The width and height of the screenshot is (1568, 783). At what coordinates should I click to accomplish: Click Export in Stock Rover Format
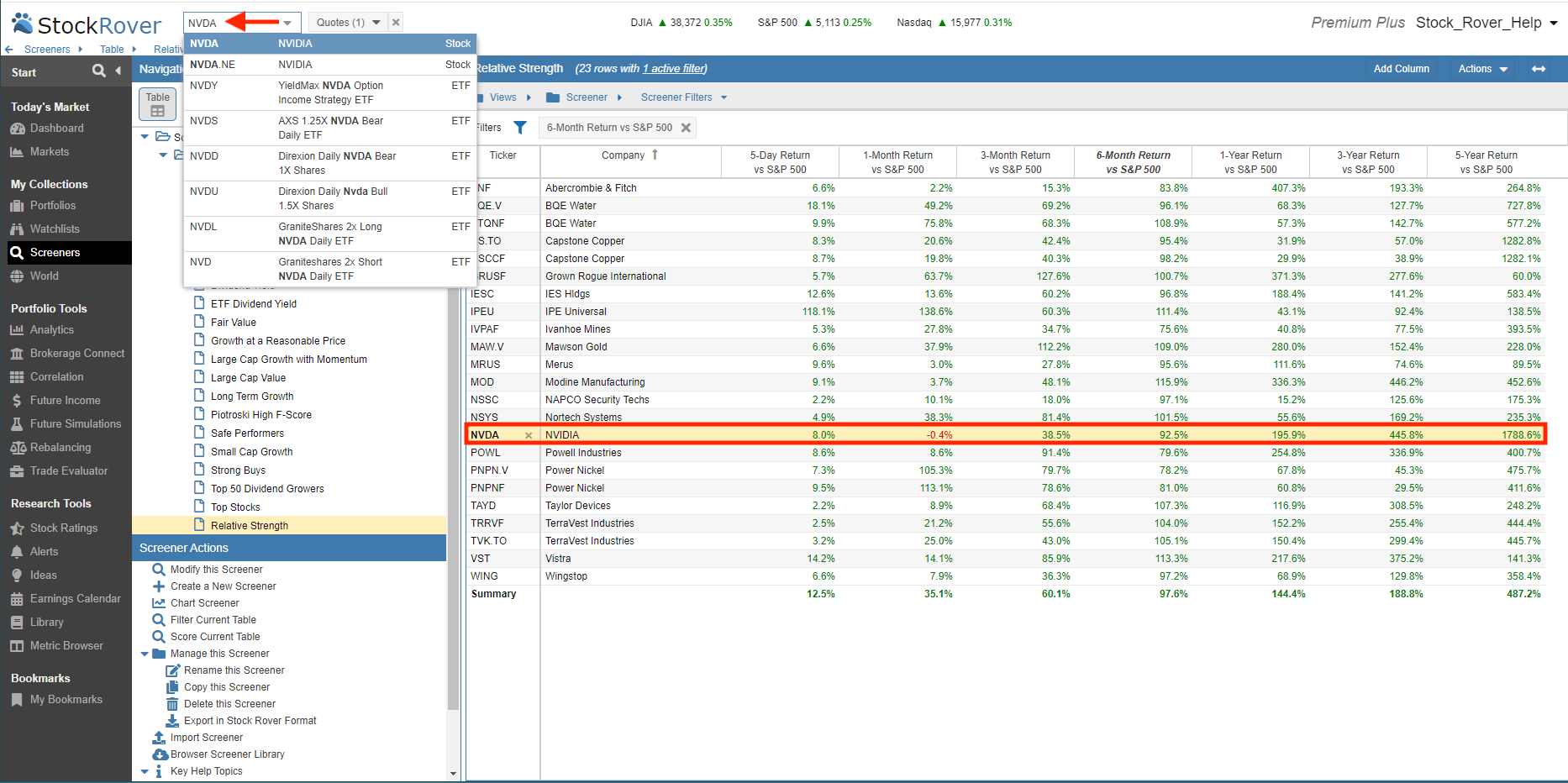point(250,721)
